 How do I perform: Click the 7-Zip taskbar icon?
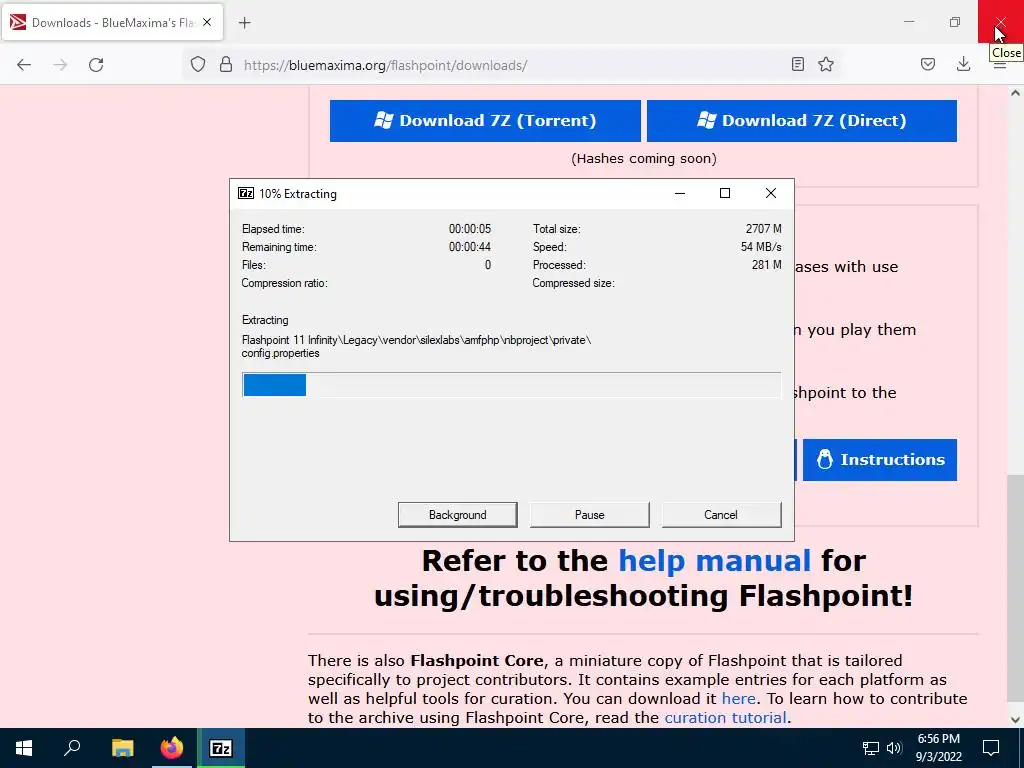click(x=221, y=748)
